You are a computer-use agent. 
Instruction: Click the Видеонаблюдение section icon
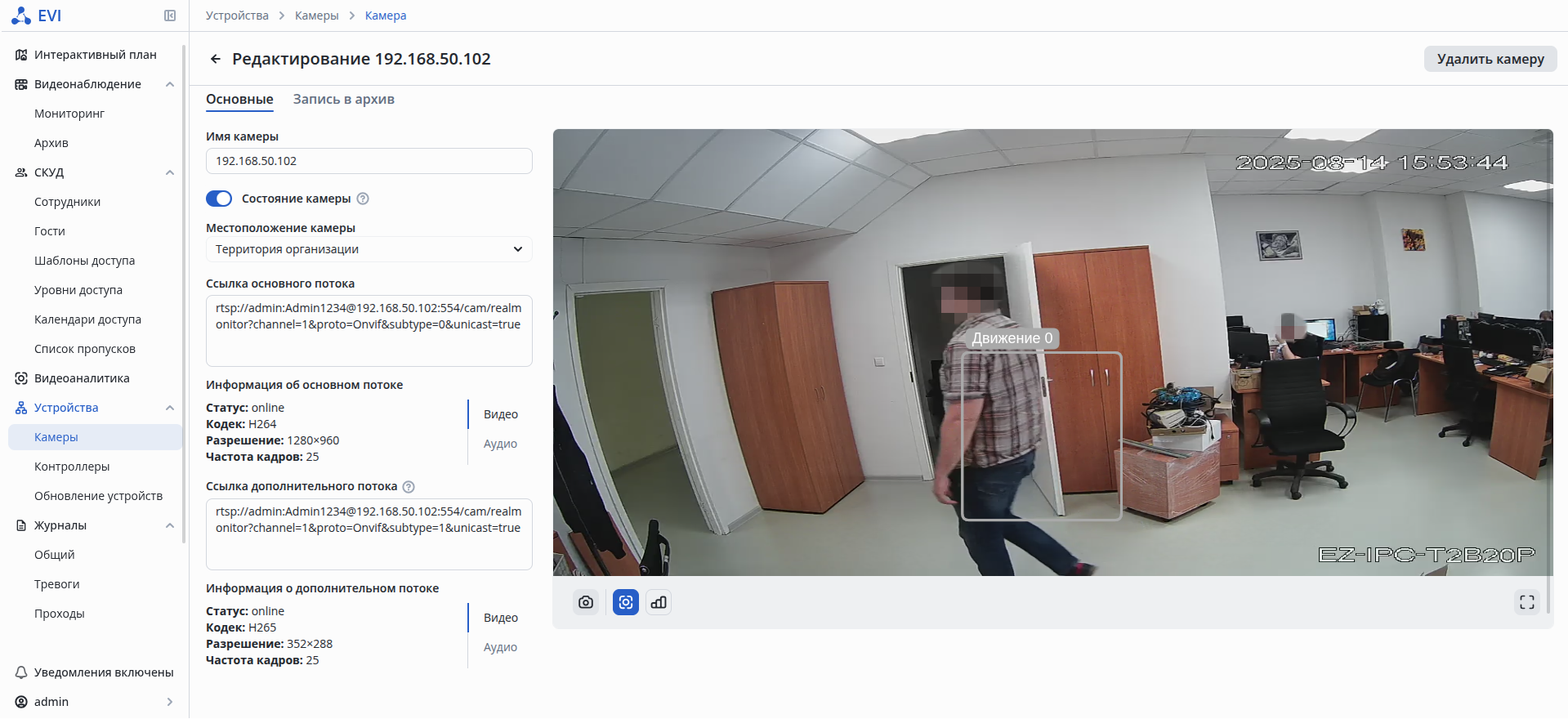21,84
